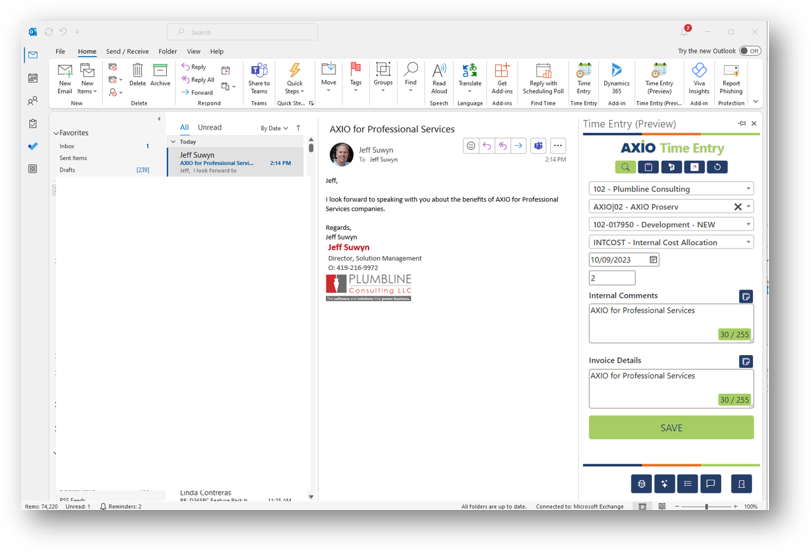The height and width of the screenshot is (552, 811).
Task: Click the zoom out minus button in the status bar
Action: 677,506
